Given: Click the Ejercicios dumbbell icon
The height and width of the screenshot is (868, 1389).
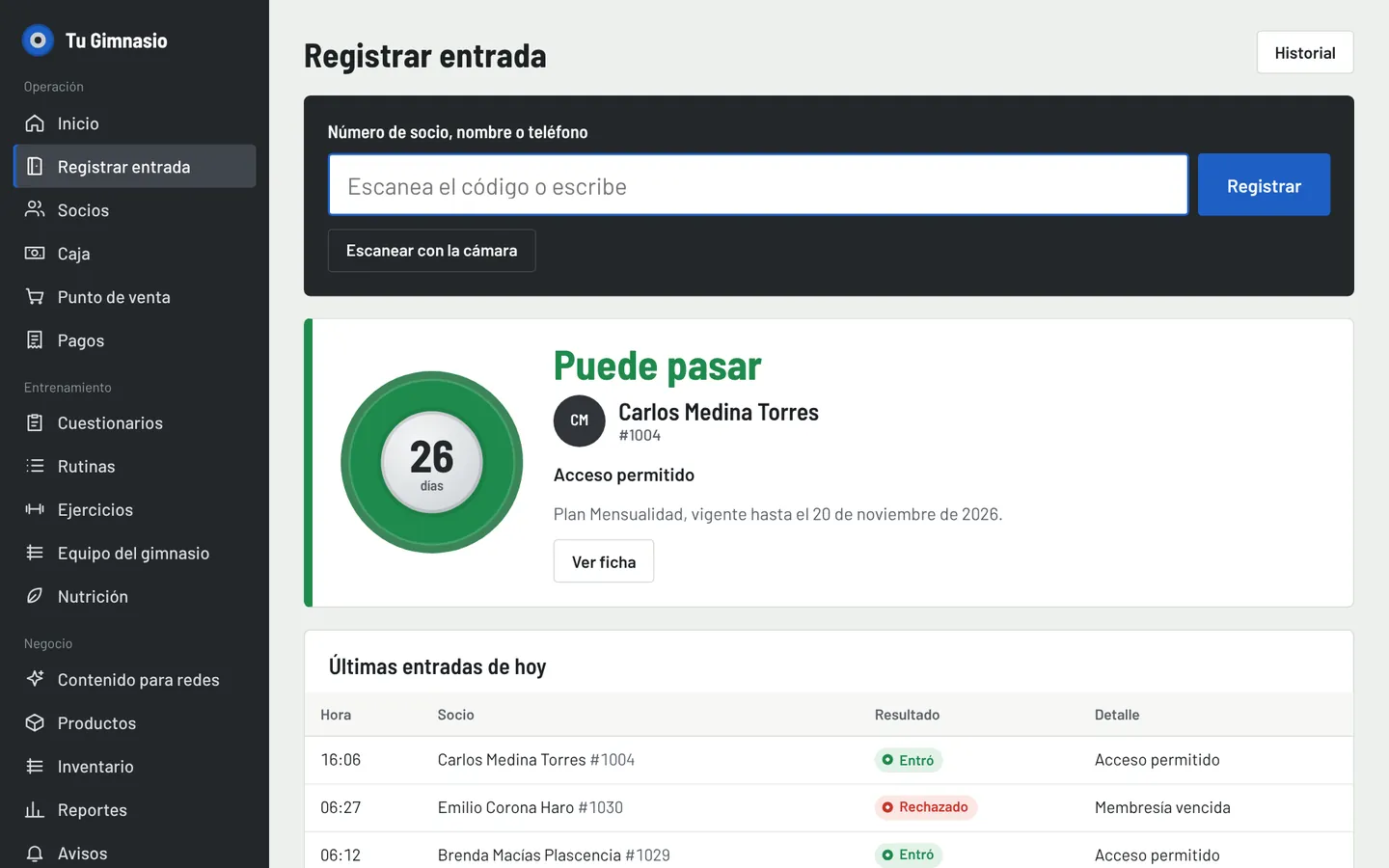Looking at the screenshot, I should coord(35,509).
